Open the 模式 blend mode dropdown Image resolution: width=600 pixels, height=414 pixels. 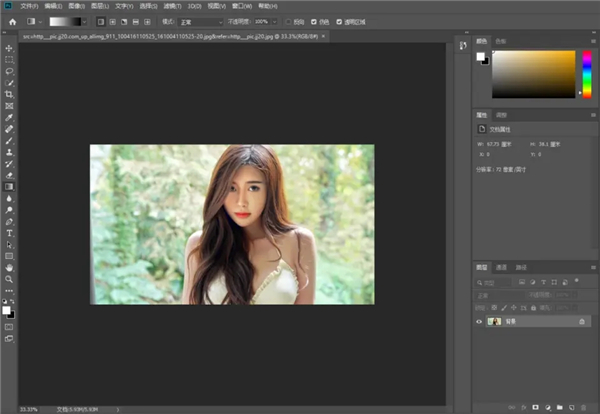coord(200,20)
